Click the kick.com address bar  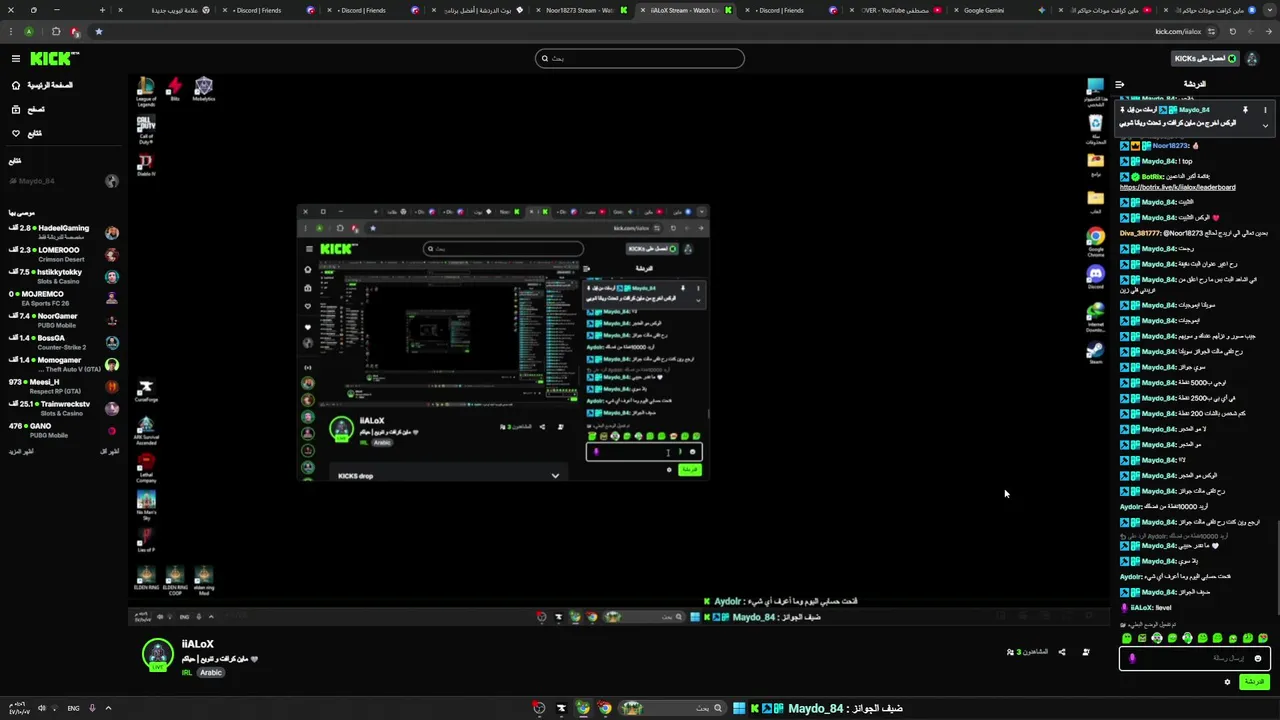pos(1178,31)
